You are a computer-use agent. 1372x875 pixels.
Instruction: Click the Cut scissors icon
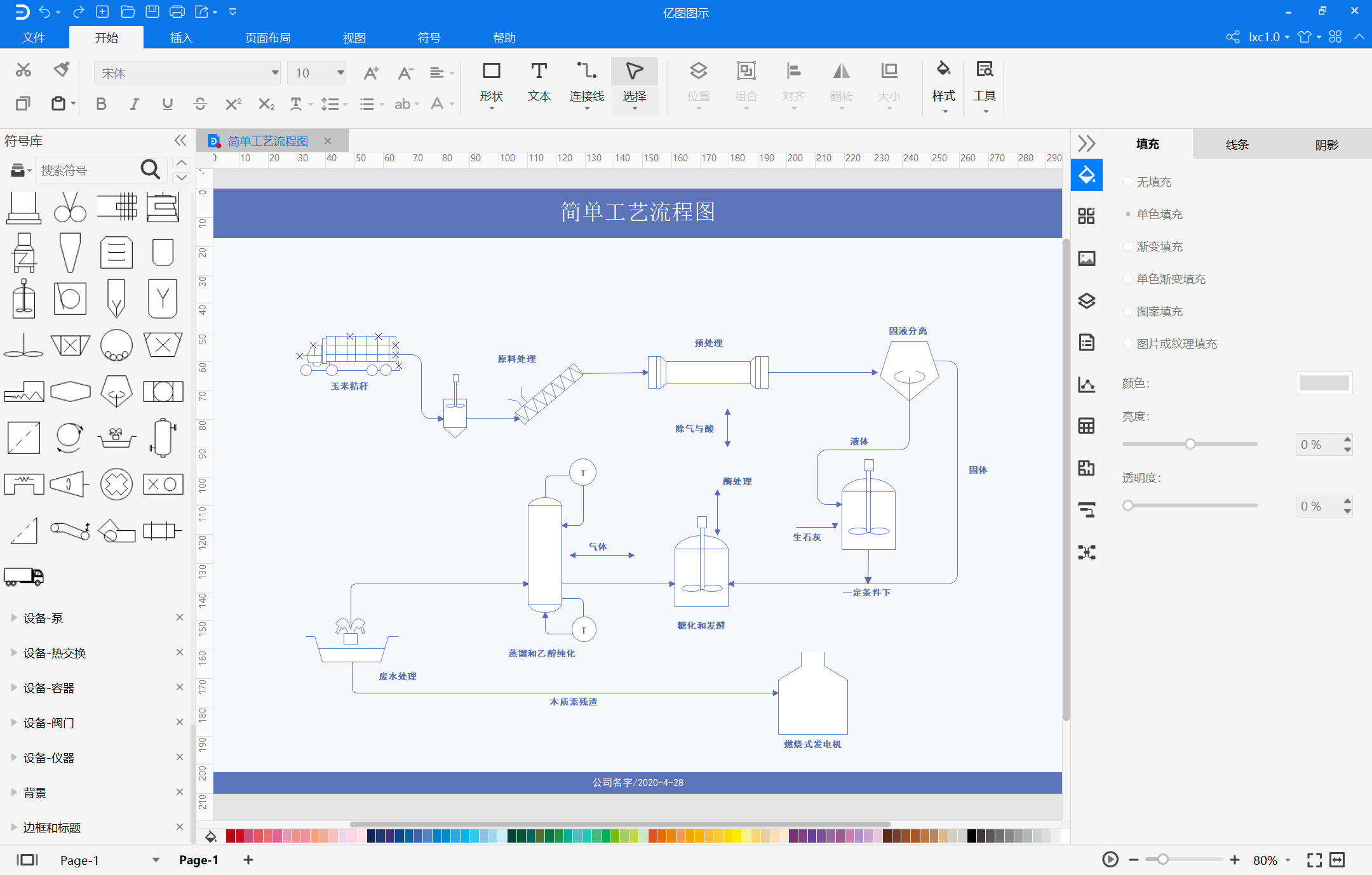pos(24,70)
